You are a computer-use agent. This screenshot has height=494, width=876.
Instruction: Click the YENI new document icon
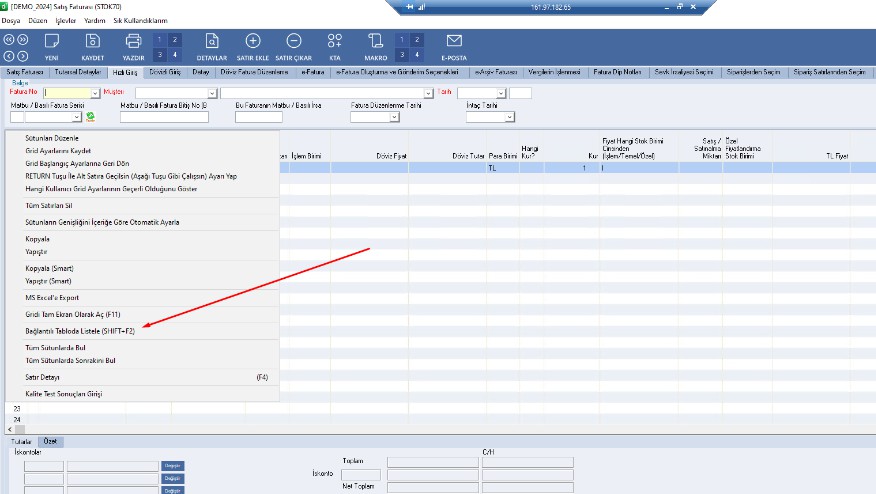(52, 42)
